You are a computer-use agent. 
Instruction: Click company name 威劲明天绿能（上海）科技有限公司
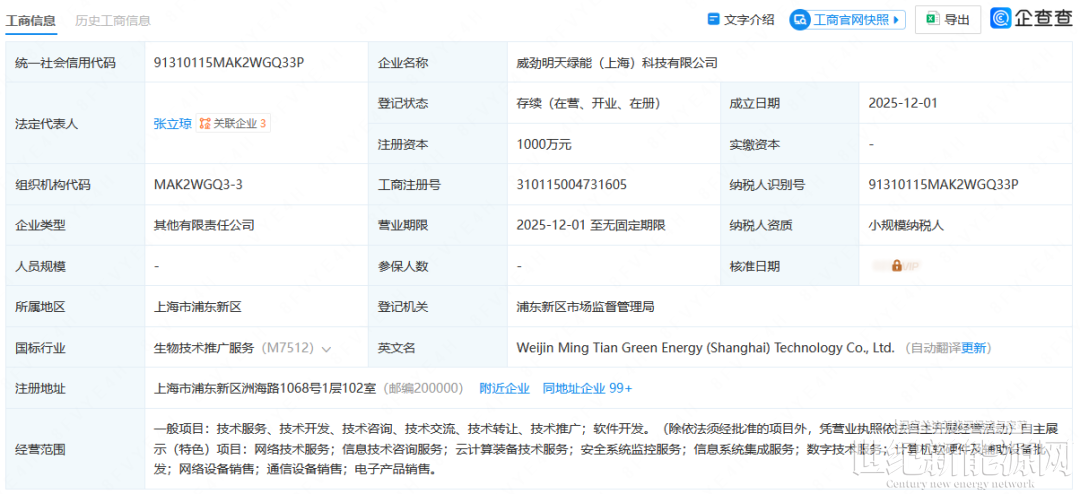(x=617, y=62)
